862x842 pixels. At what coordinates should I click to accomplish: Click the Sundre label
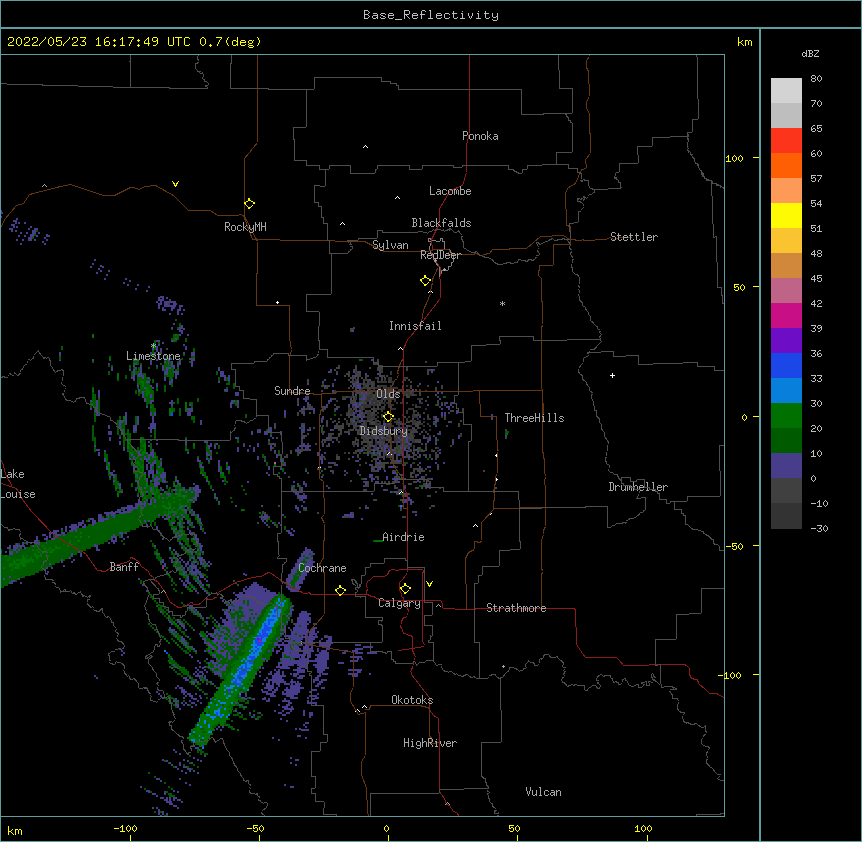point(292,391)
